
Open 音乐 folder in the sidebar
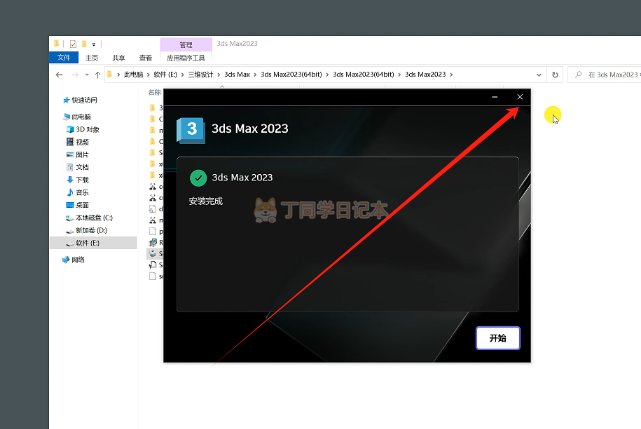pos(78,192)
